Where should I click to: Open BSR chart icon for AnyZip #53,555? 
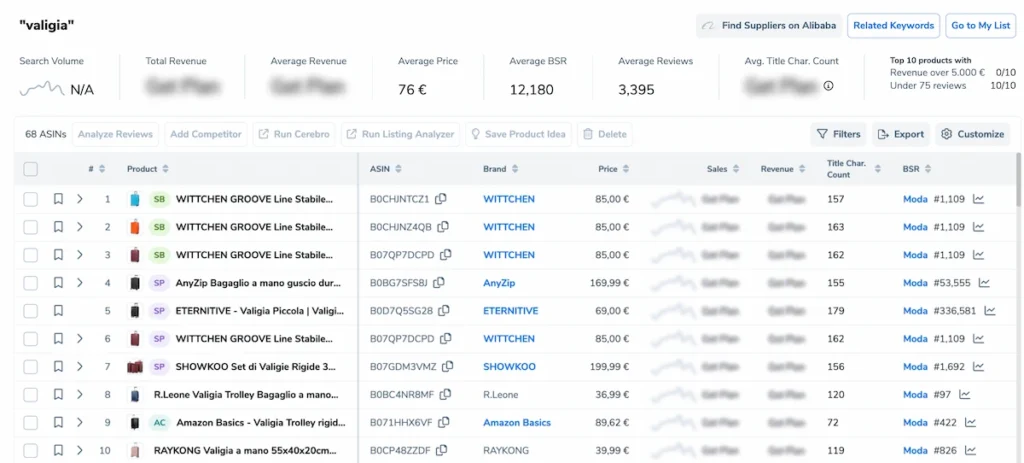pos(984,283)
